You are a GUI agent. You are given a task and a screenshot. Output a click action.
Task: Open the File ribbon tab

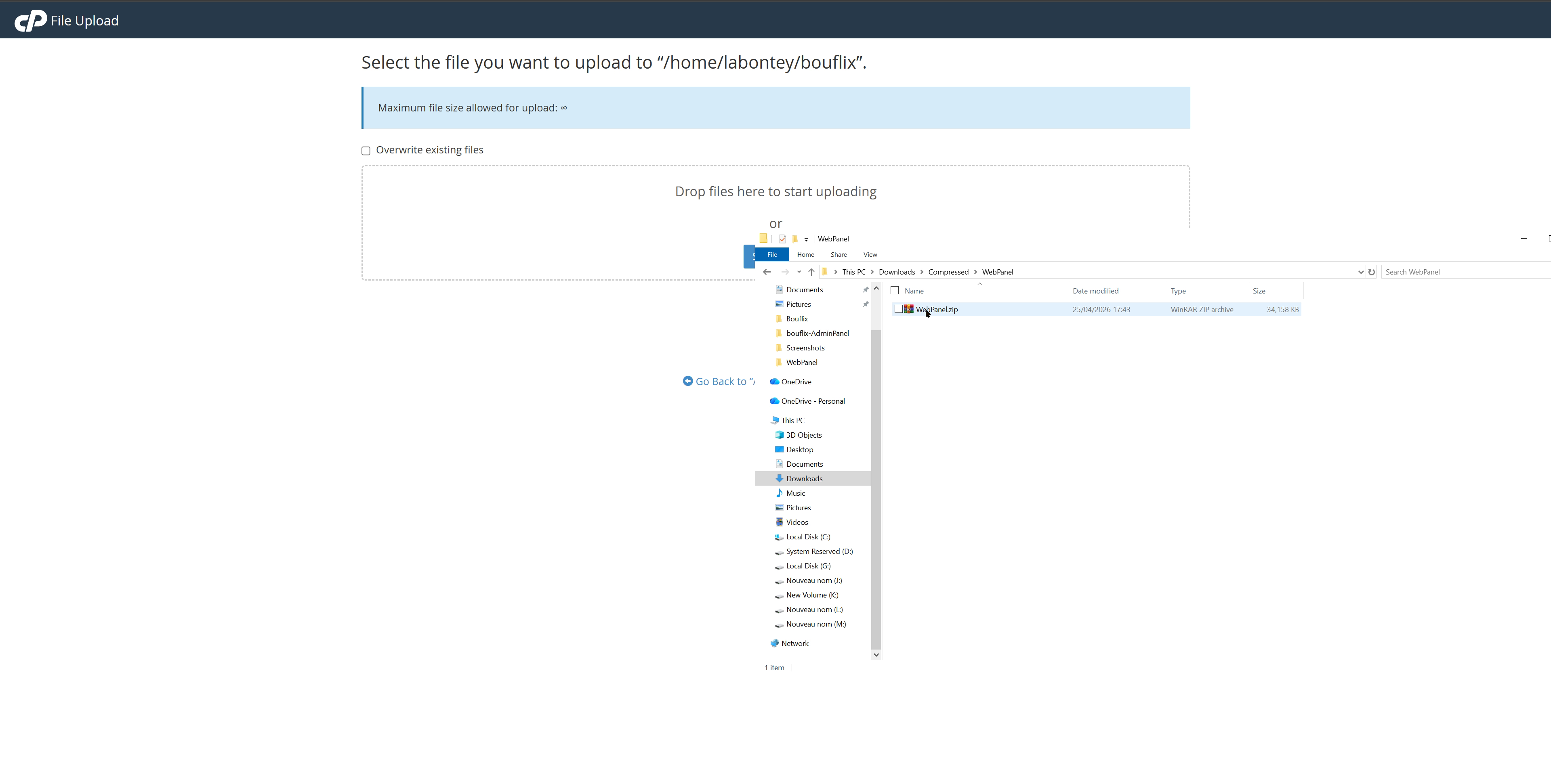(772, 254)
